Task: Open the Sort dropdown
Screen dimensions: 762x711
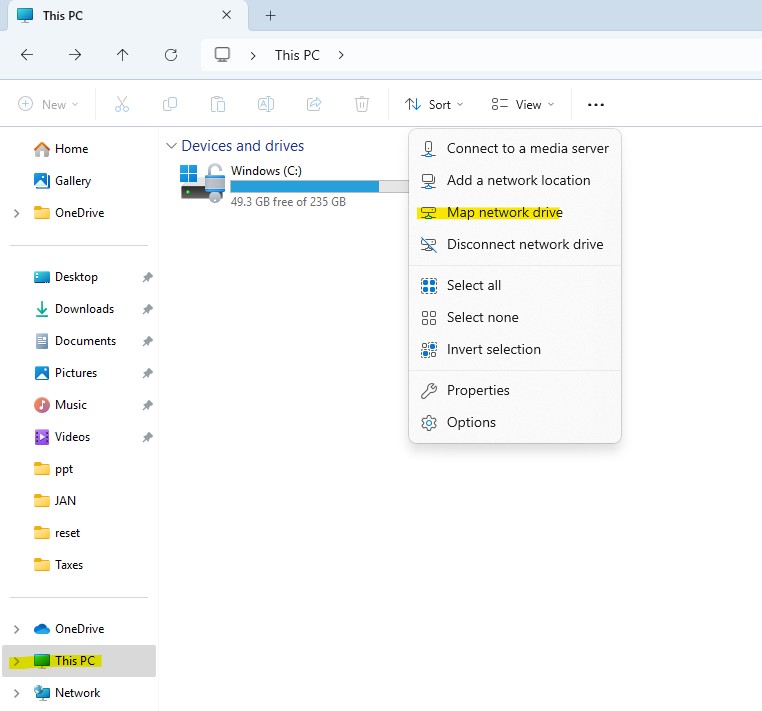Action: pyautogui.click(x=434, y=104)
